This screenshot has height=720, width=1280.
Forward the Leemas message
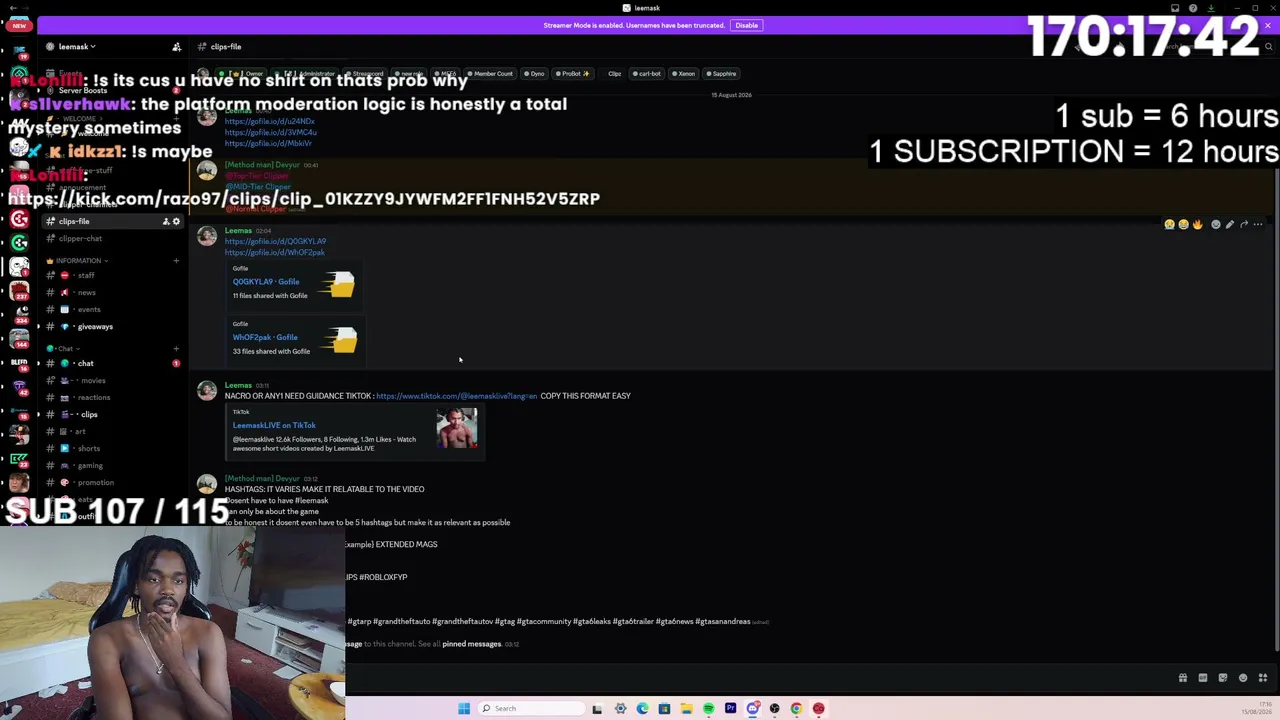1244,225
